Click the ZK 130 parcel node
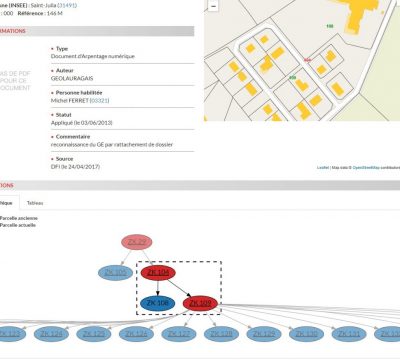The width and height of the screenshot is (400, 360). click(307, 334)
